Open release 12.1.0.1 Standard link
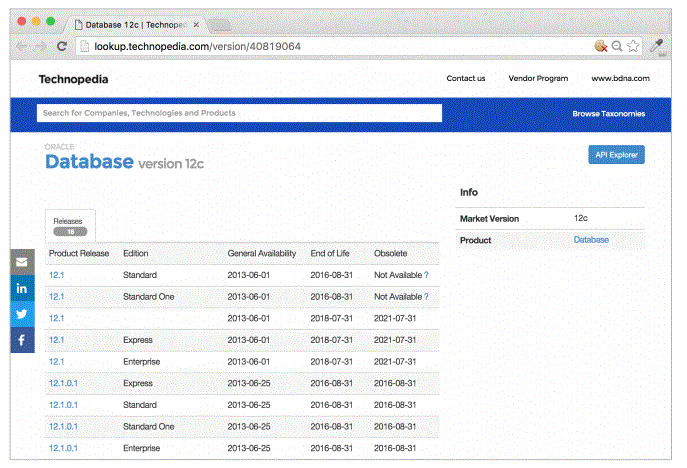Image resolution: width=687 pixels, height=468 pixels. [63, 405]
